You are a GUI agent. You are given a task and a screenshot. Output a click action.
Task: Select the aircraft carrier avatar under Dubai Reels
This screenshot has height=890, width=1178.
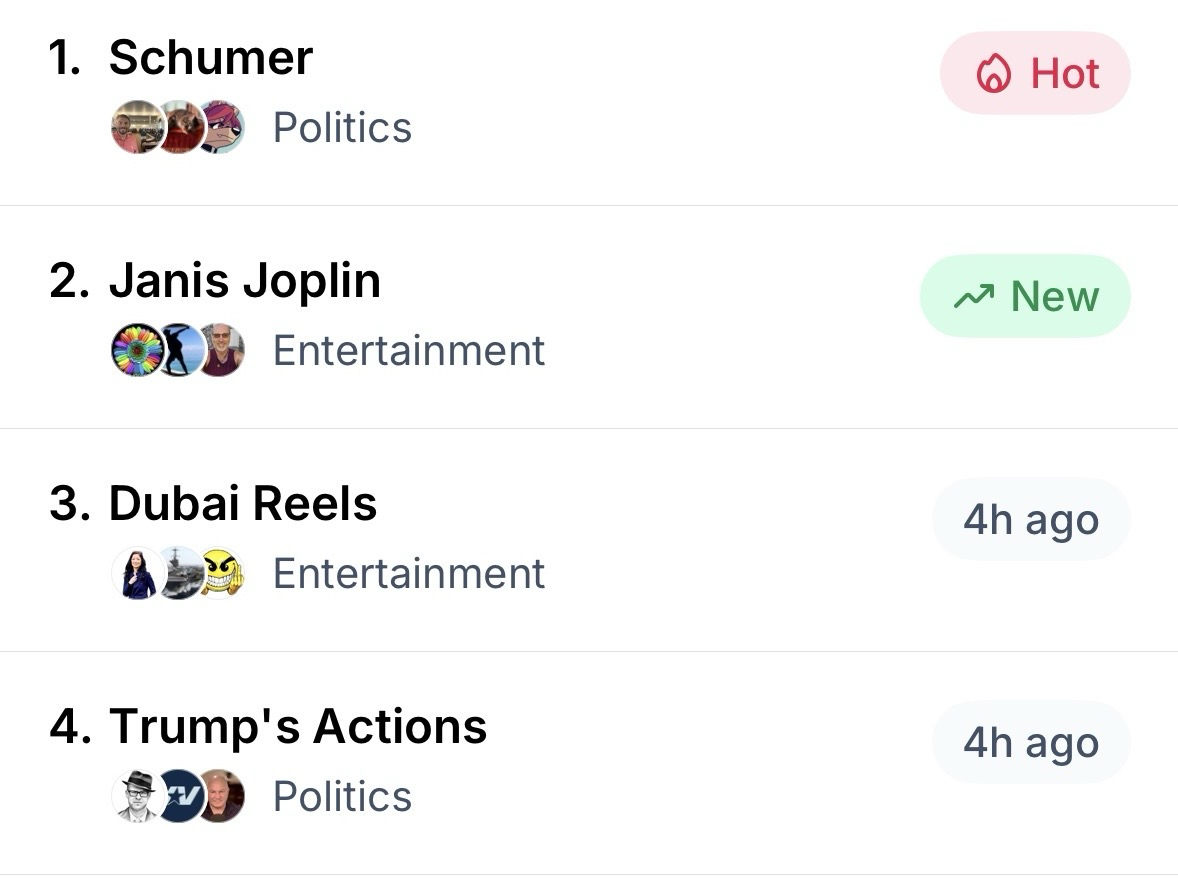(x=180, y=574)
